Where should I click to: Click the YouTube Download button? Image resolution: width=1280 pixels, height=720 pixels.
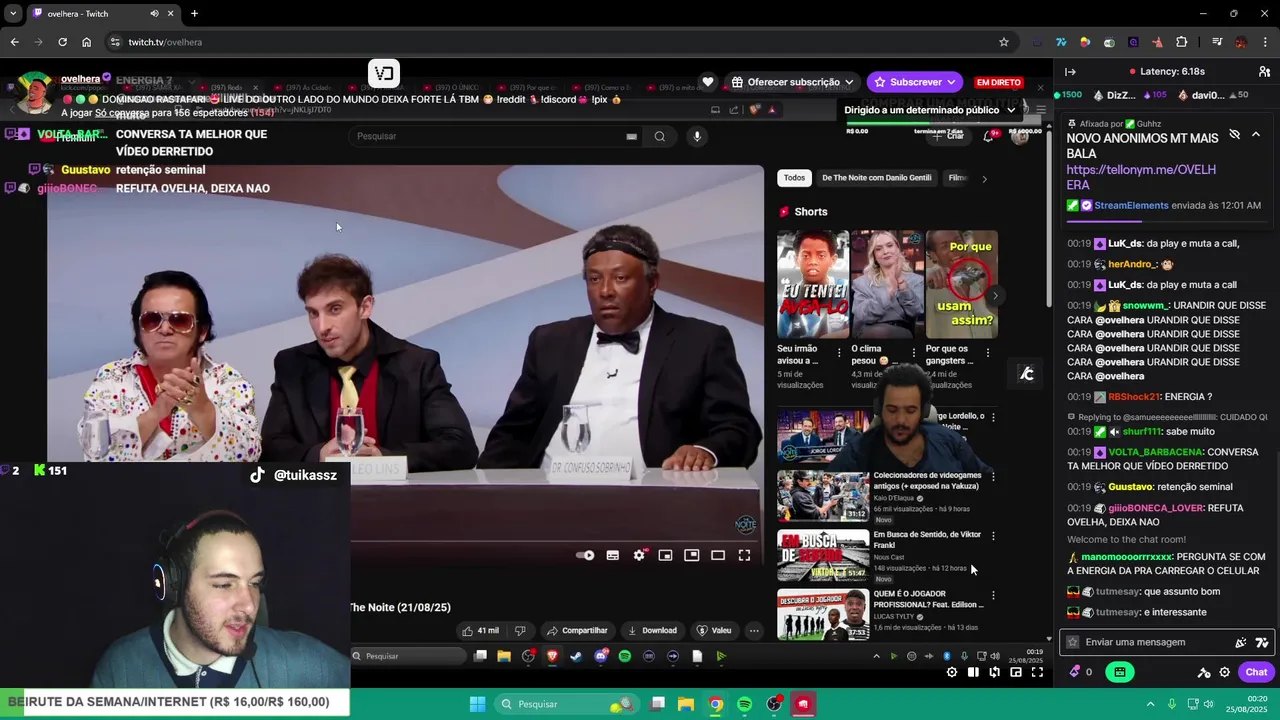pyautogui.click(x=652, y=631)
